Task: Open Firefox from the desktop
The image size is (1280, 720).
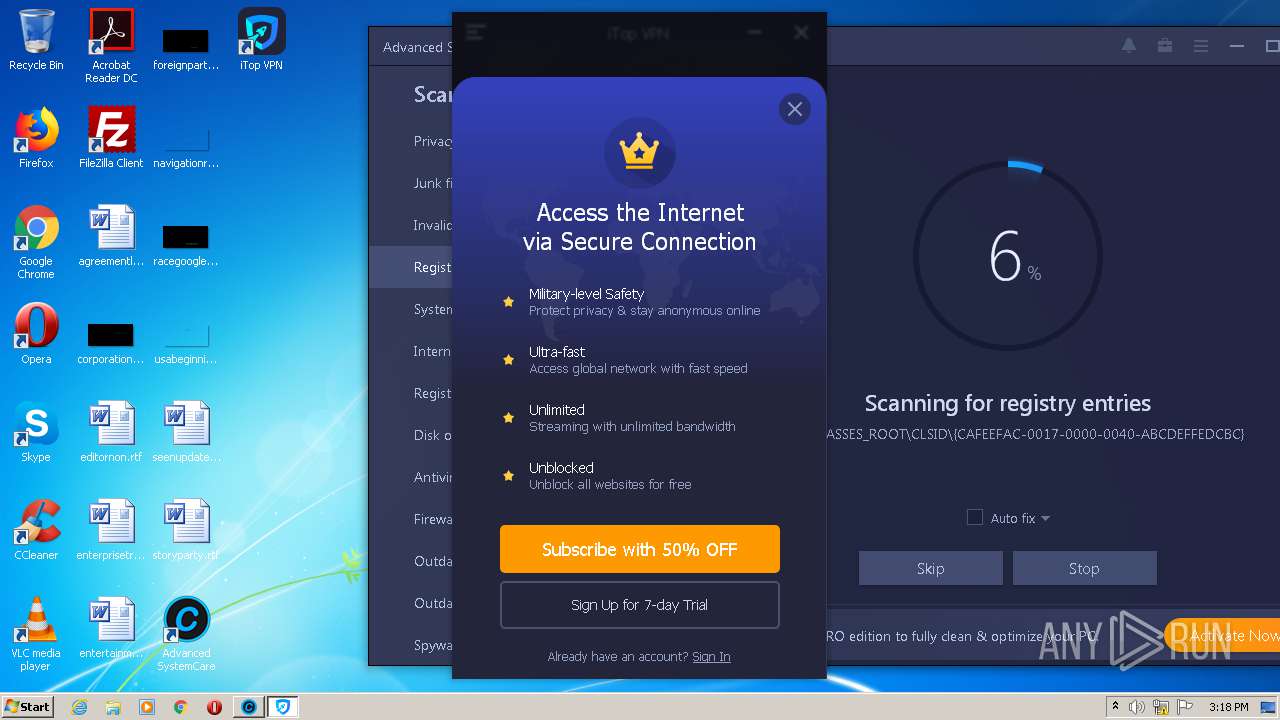Action: [x=36, y=138]
